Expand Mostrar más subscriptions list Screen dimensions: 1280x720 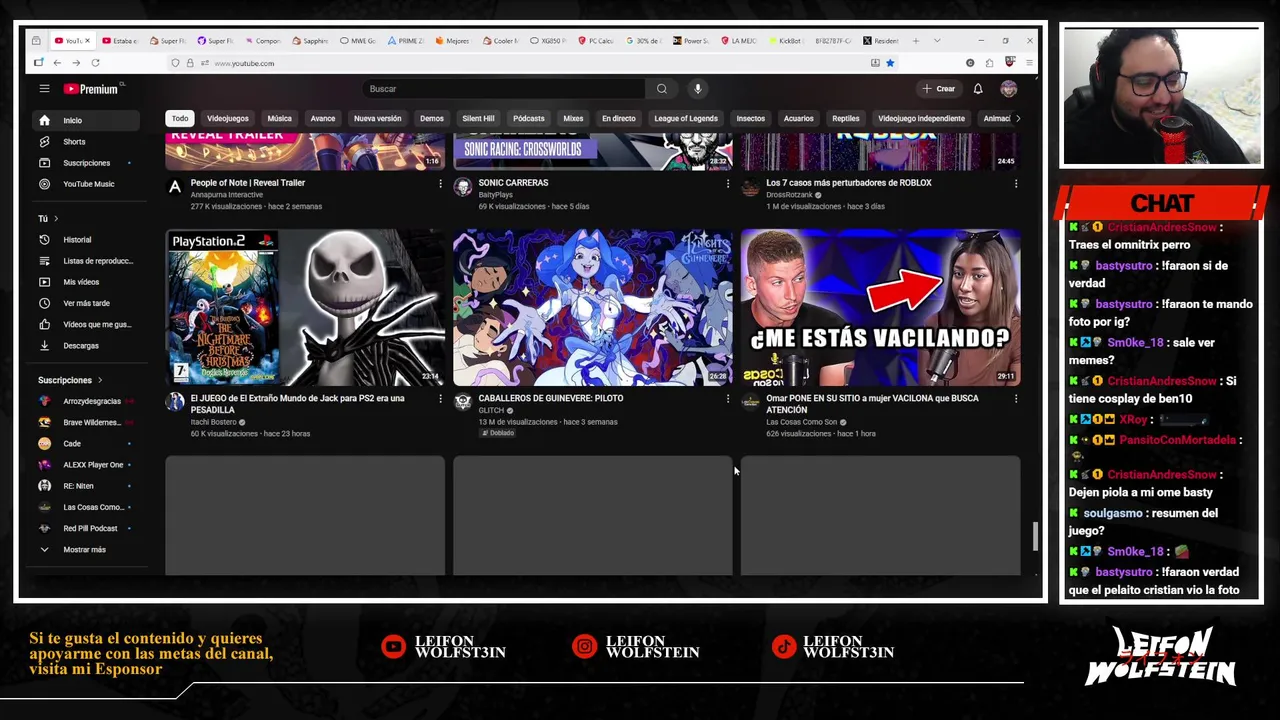87,549
